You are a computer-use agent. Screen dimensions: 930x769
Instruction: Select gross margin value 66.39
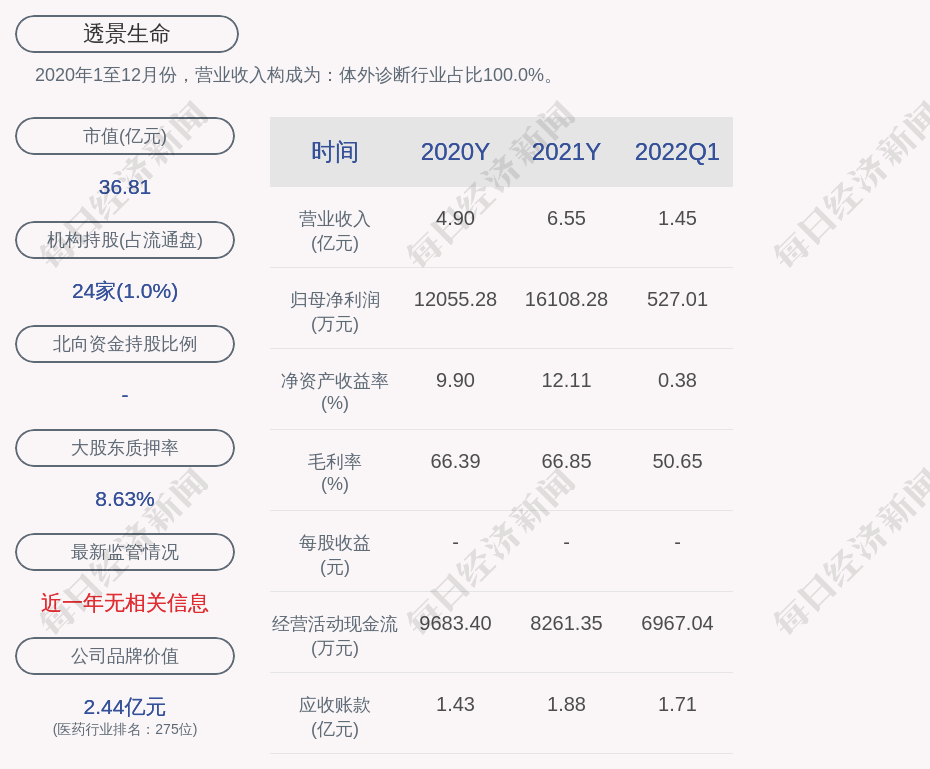pos(455,461)
